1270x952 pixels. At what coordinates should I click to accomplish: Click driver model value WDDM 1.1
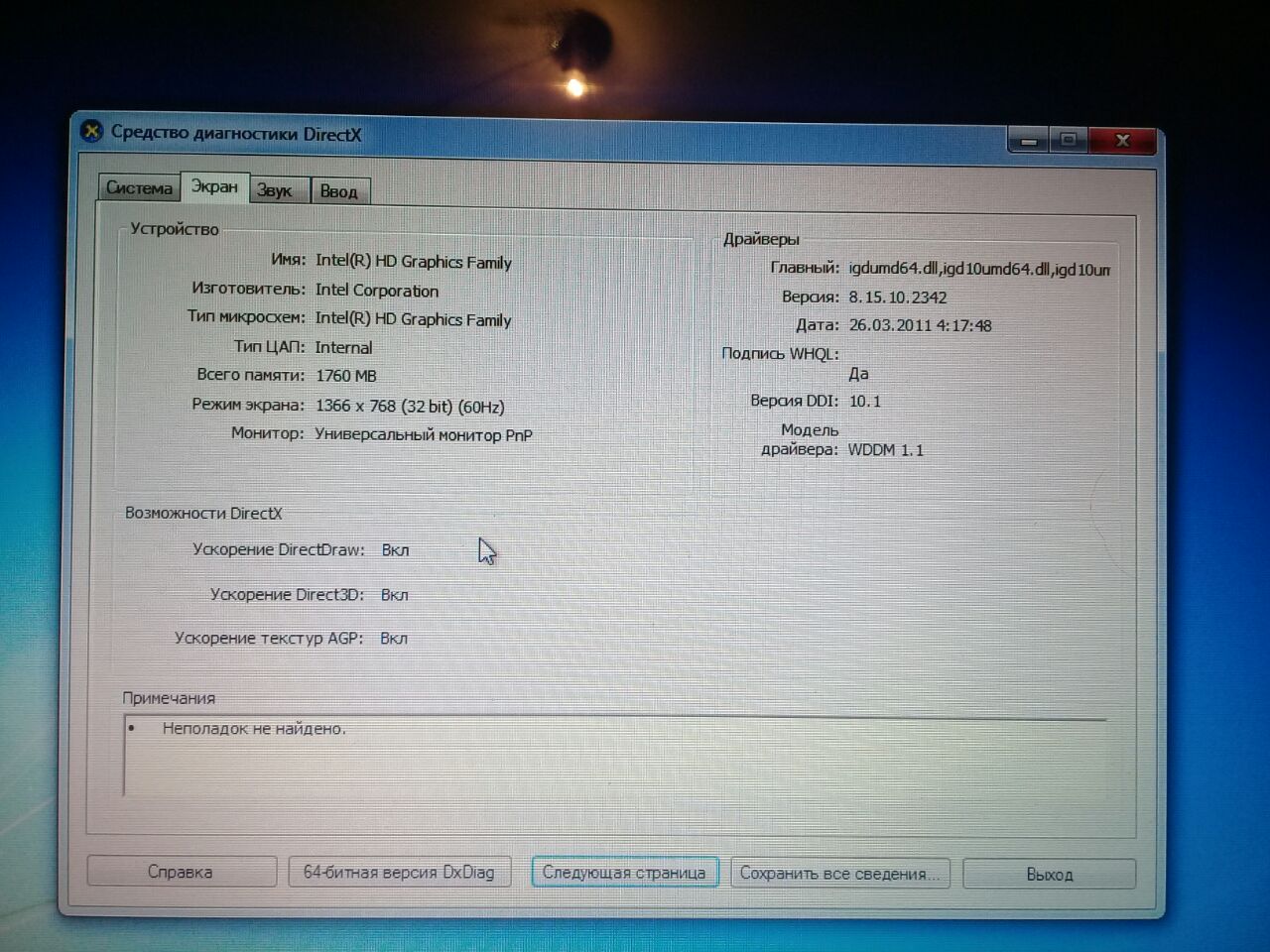pos(886,450)
